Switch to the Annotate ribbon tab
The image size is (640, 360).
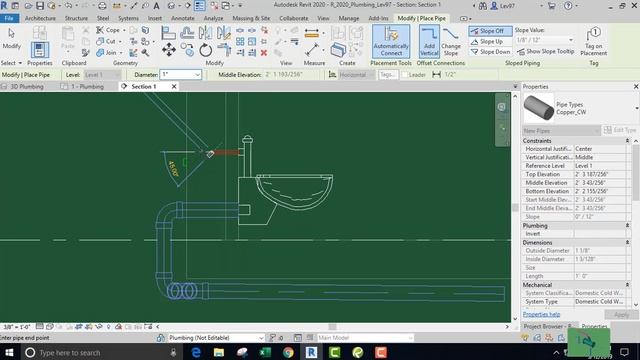click(182, 18)
